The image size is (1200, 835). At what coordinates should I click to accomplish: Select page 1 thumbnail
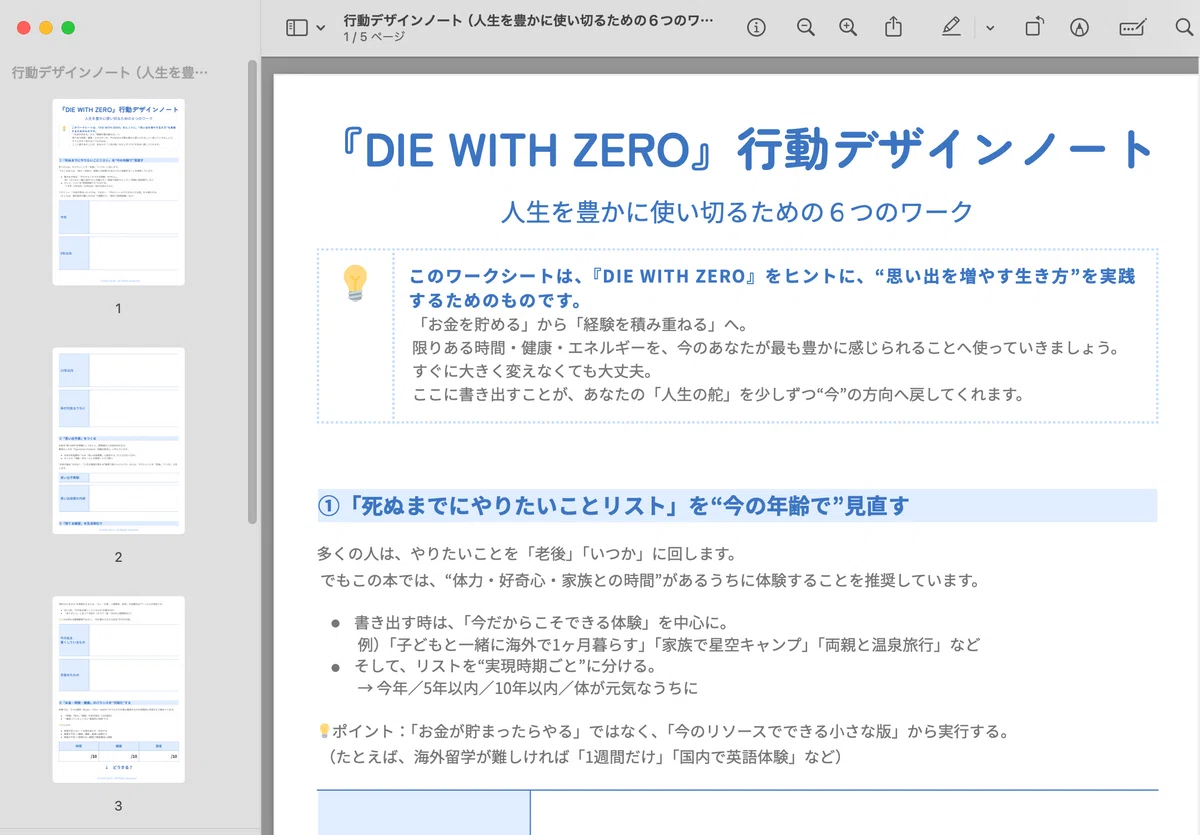coord(118,191)
